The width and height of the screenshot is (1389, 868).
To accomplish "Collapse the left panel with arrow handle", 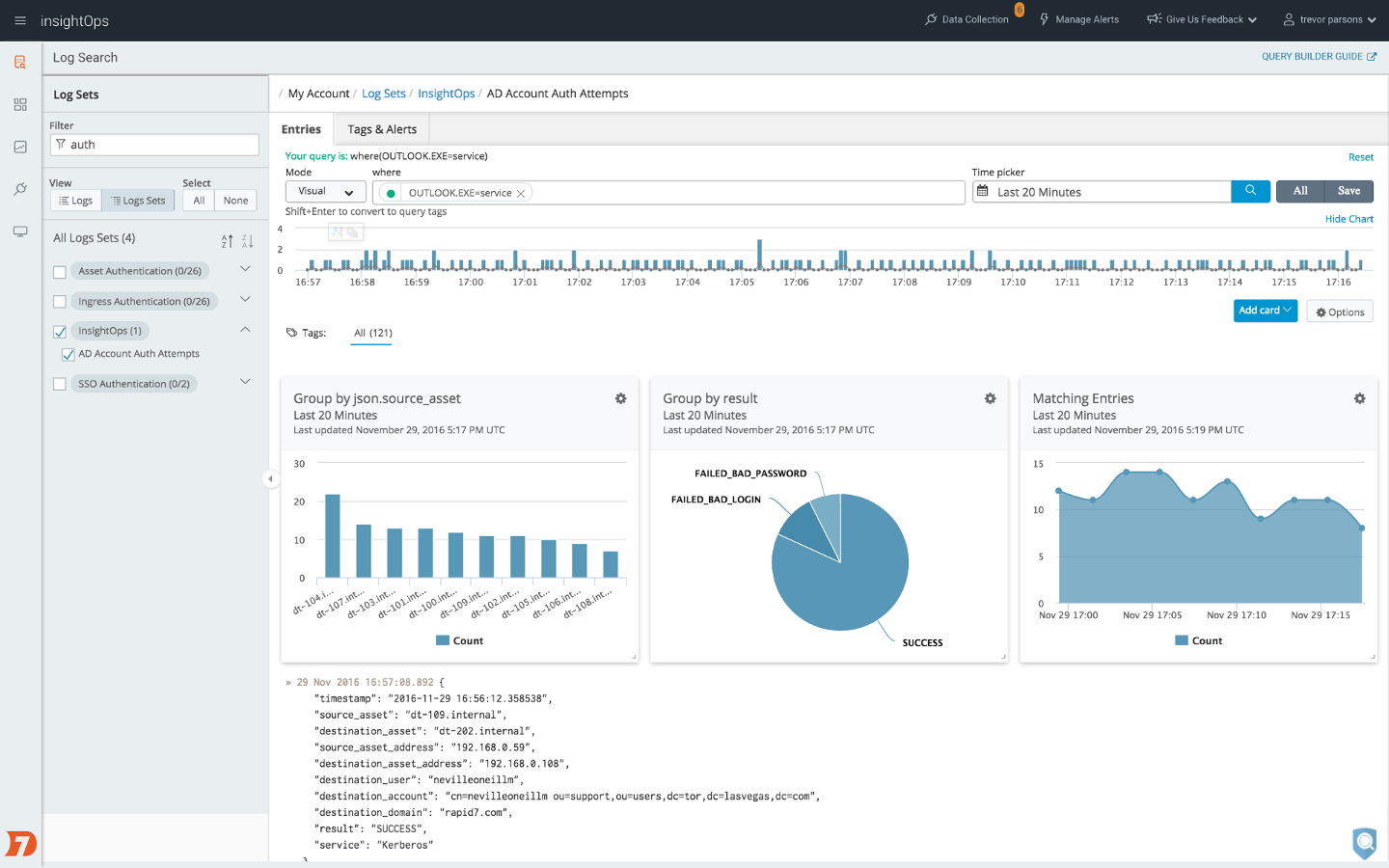I will point(271,478).
